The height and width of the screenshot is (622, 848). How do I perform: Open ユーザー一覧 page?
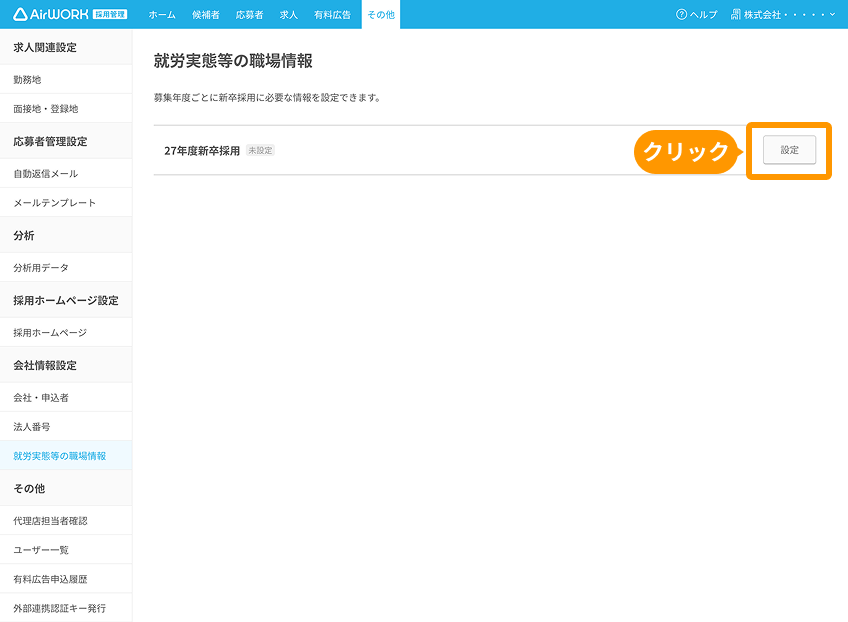41,550
